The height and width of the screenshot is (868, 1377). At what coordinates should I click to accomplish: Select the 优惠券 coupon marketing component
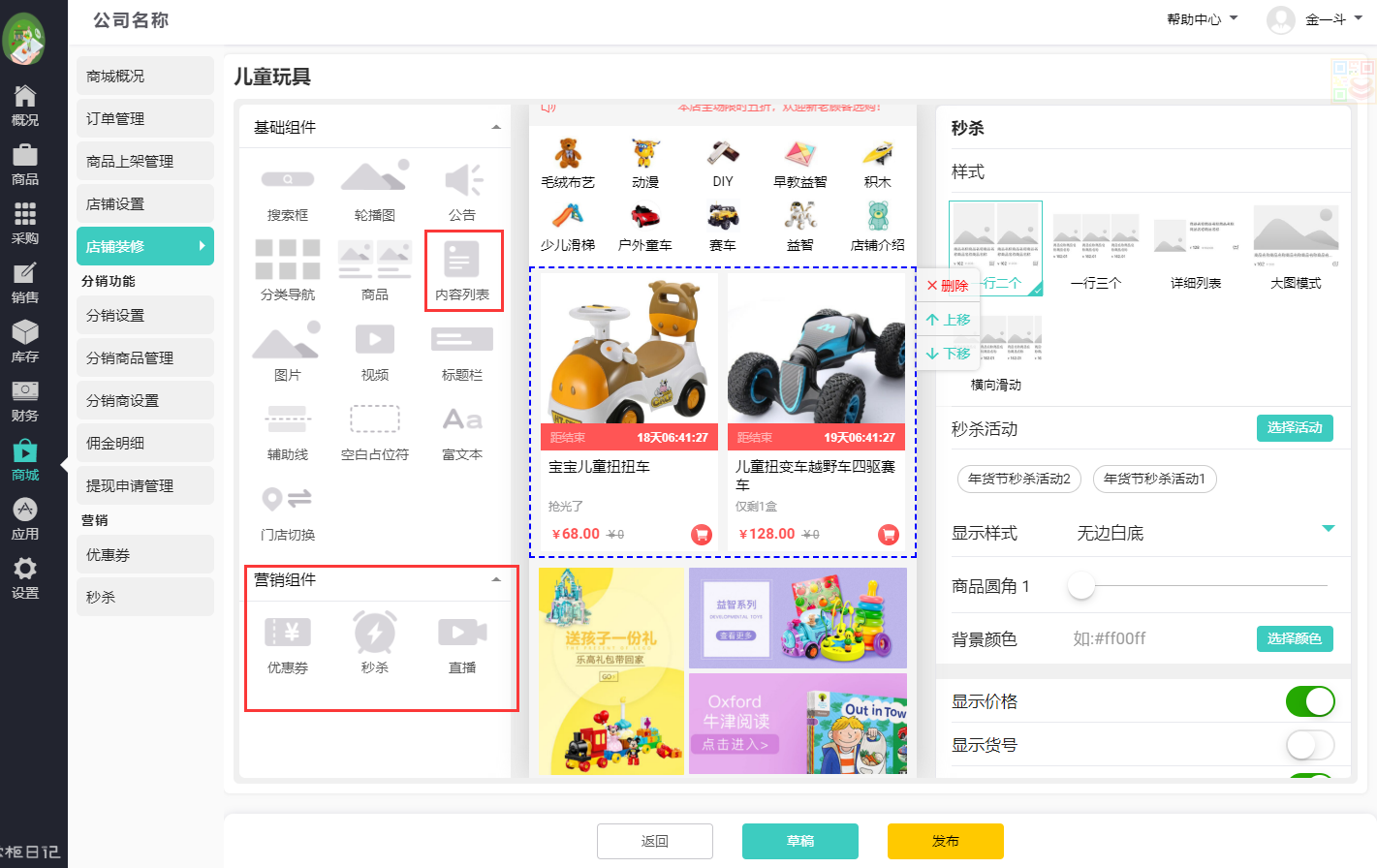(x=288, y=643)
